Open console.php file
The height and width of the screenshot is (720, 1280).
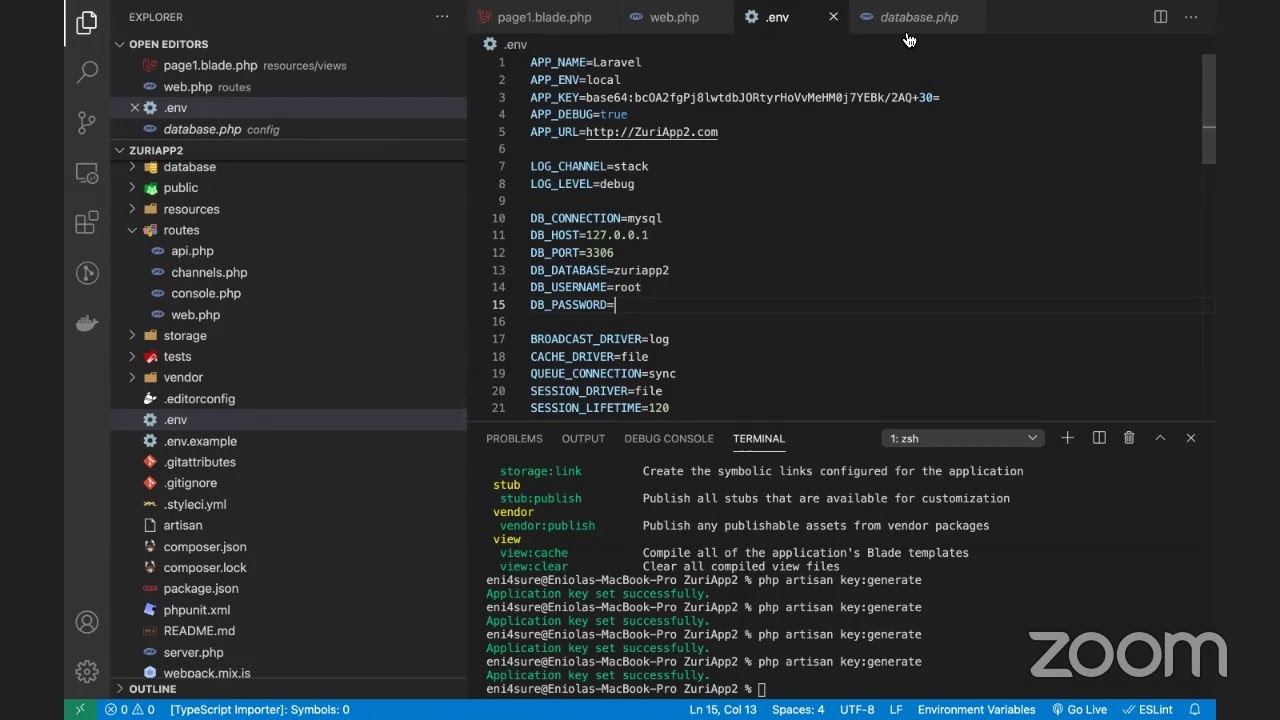pyautogui.click(x=206, y=294)
